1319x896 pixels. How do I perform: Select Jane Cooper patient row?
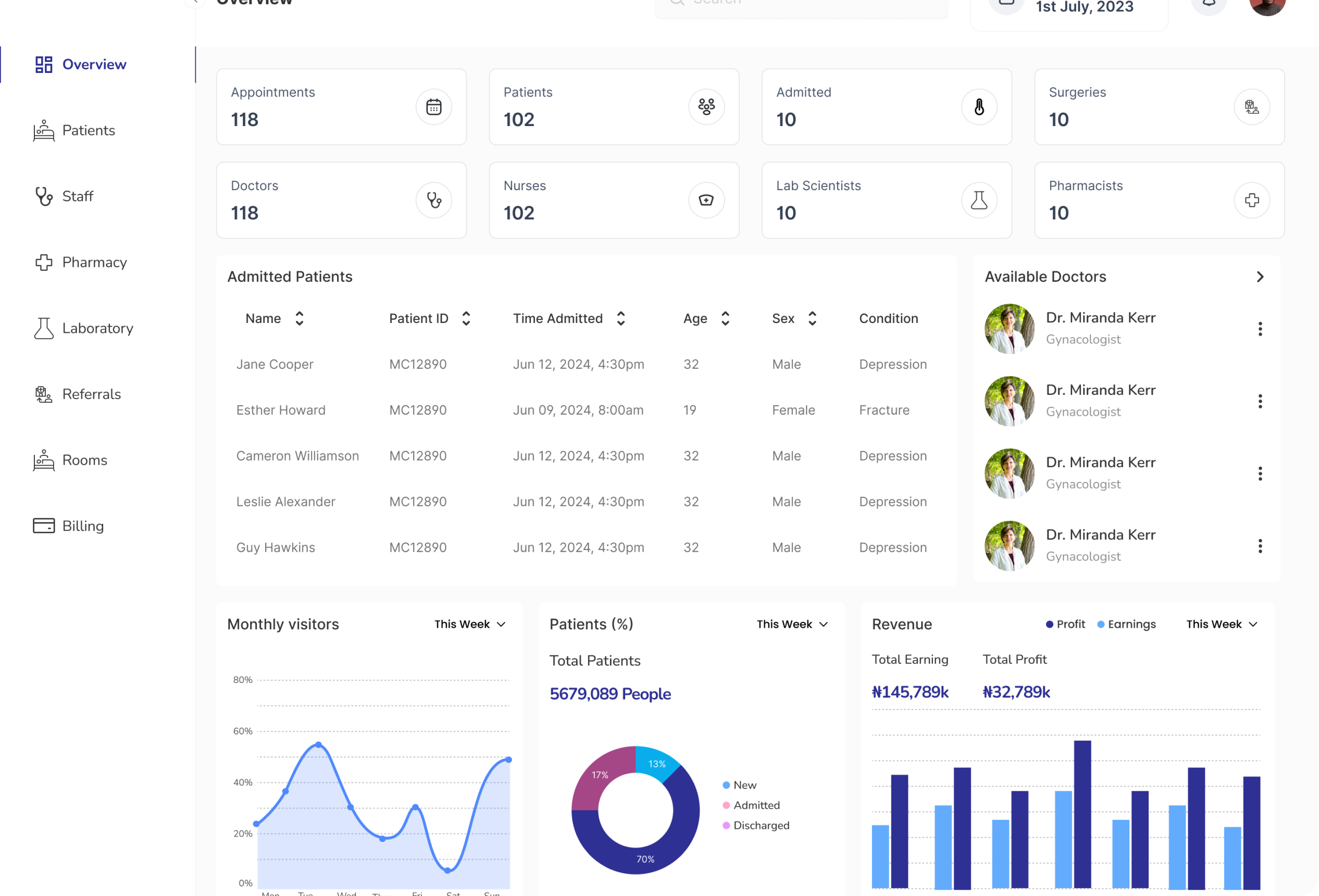(x=275, y=364)
